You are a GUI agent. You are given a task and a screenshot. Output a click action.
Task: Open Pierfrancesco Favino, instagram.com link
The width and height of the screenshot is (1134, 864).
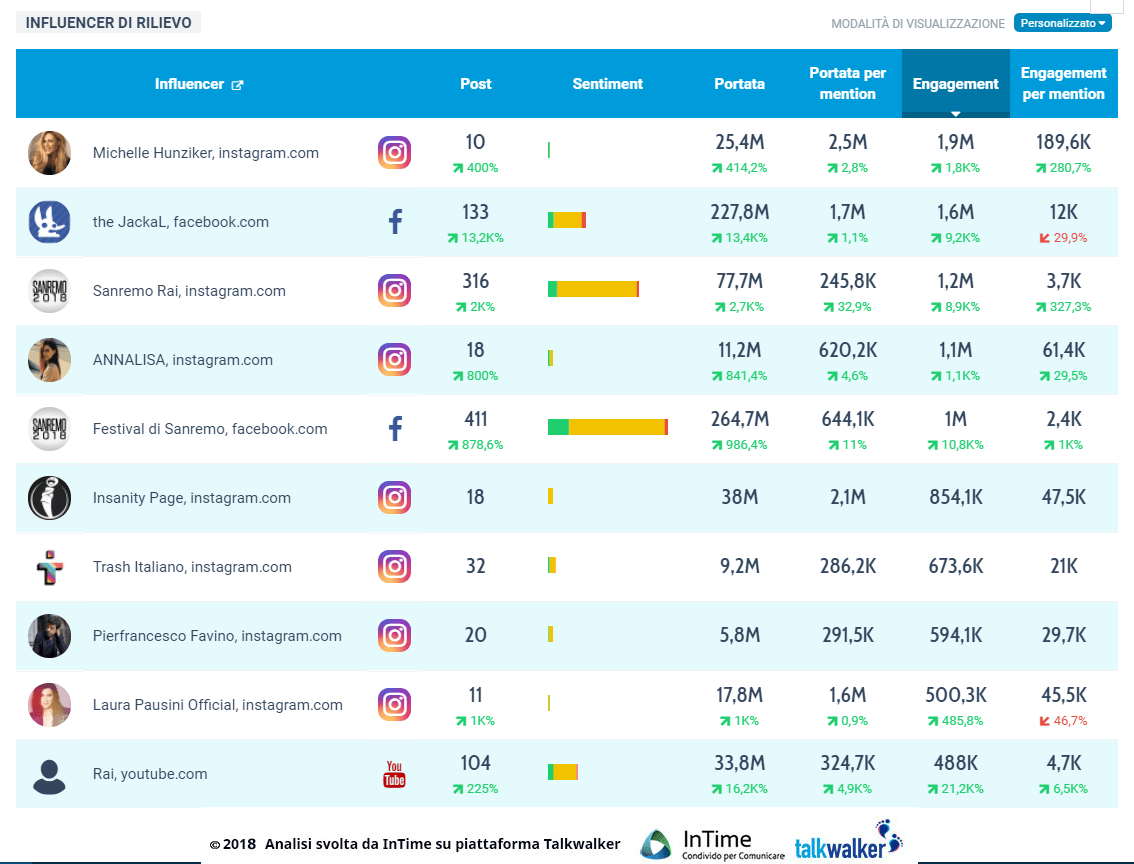point(217,636)
